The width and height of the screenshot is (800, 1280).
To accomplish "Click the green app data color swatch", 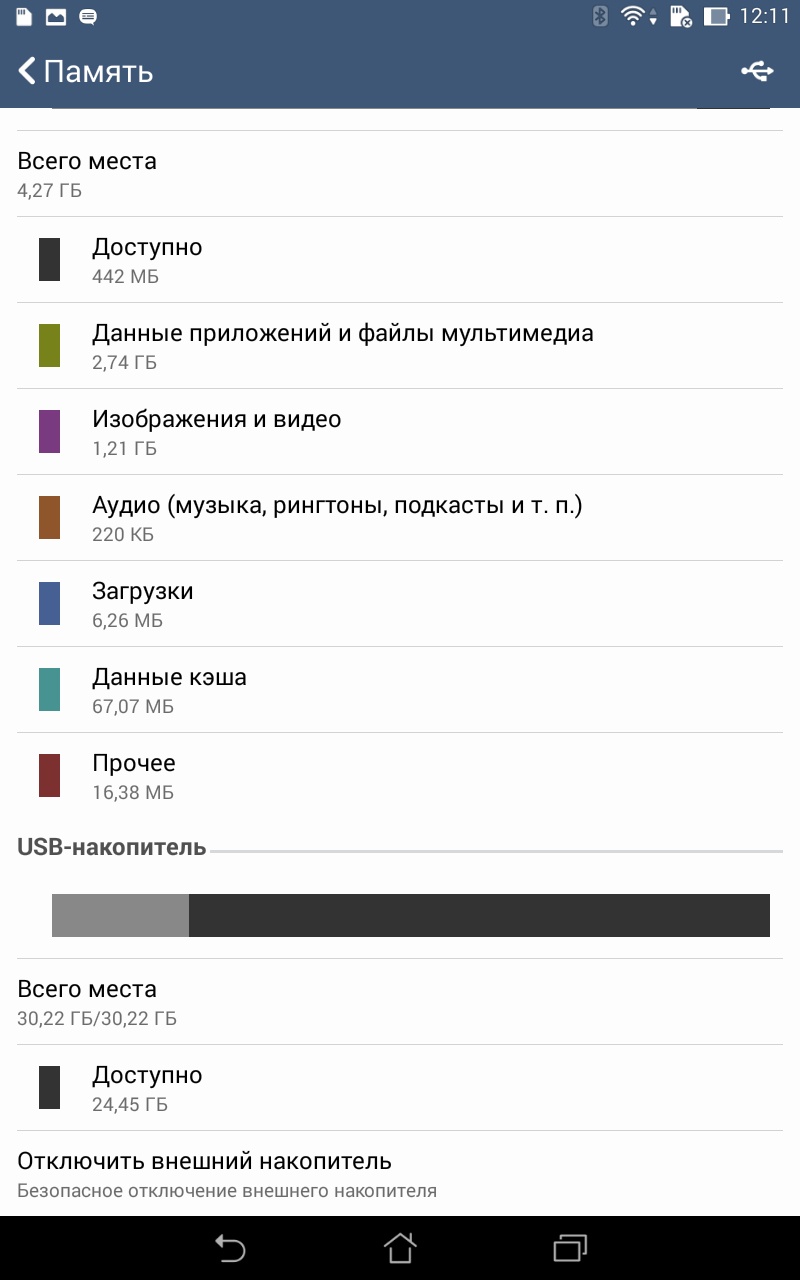I will pos(49,346).
